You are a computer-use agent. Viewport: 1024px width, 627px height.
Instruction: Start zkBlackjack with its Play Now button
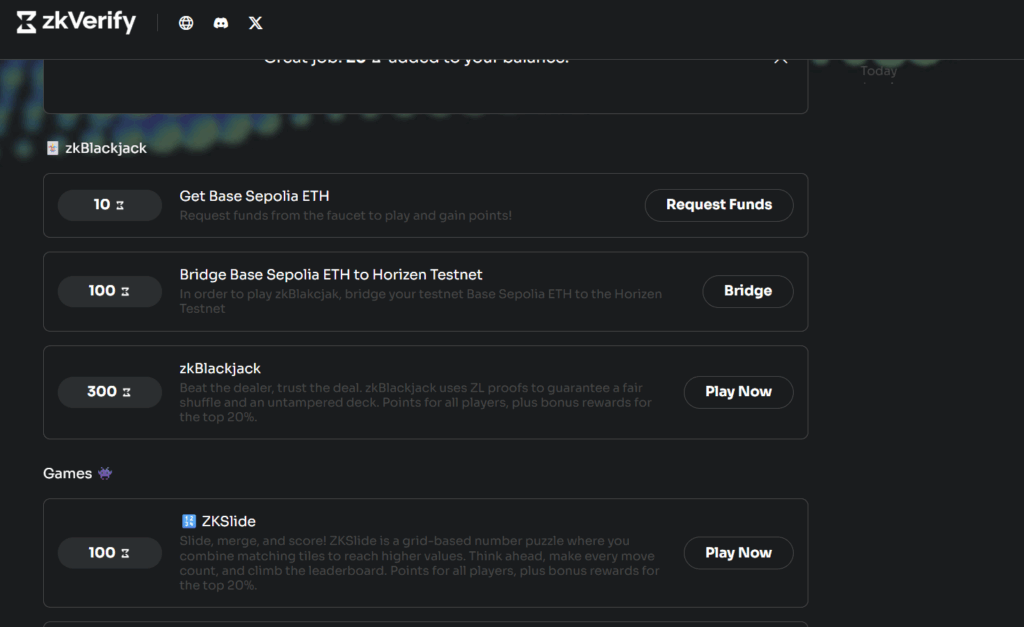pyautogui.click(x=738, y=392)
